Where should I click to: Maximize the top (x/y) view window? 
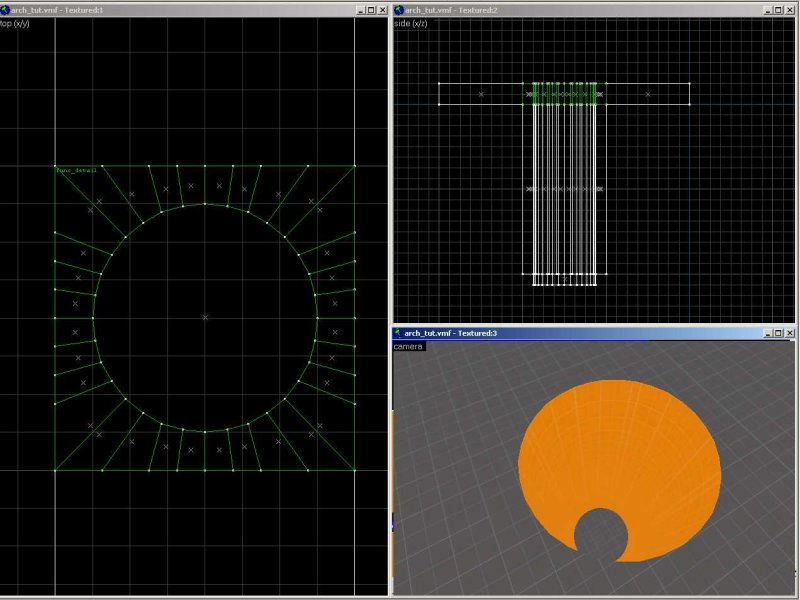tap(369, 9)
